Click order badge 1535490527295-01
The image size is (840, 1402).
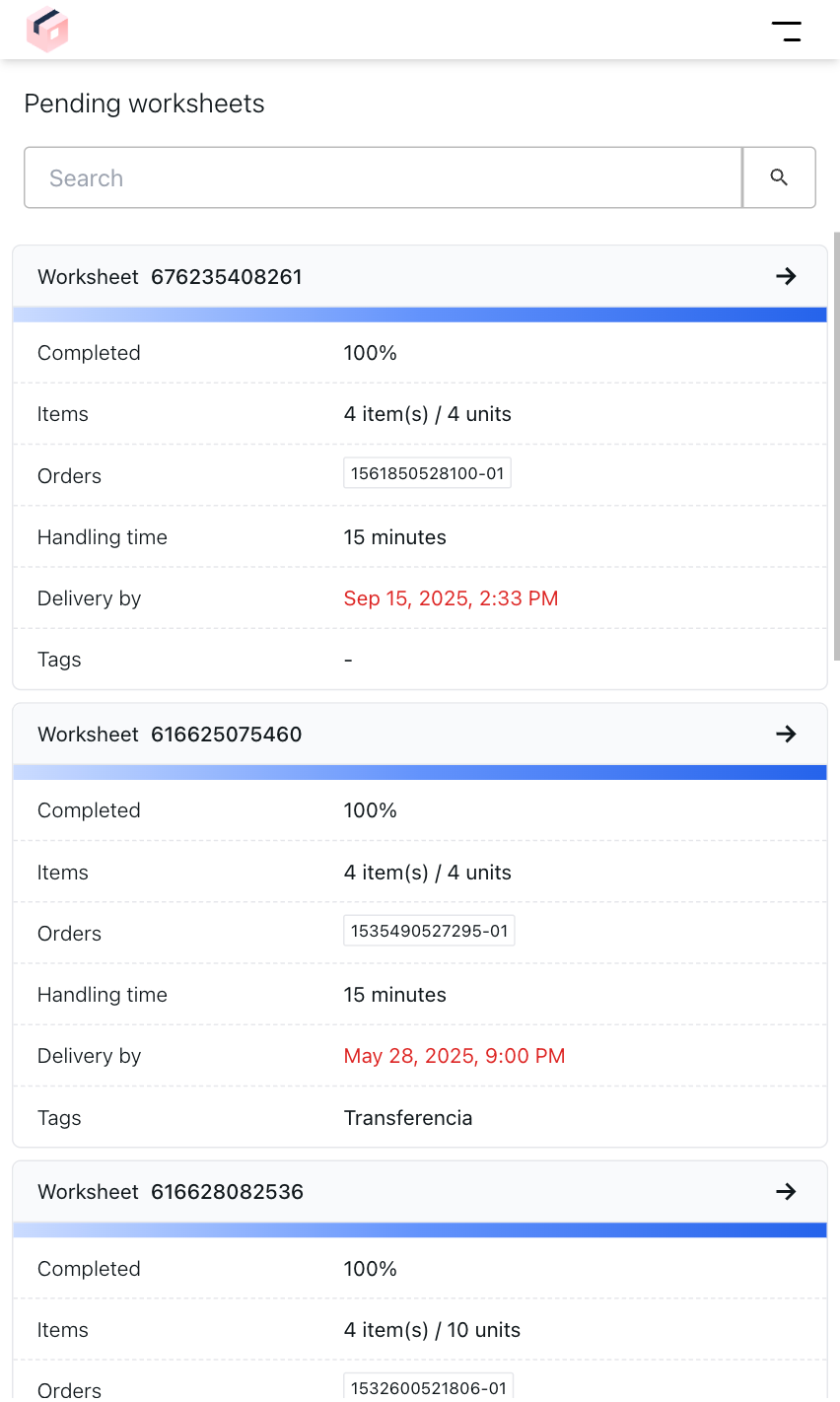tap(429, 930)
